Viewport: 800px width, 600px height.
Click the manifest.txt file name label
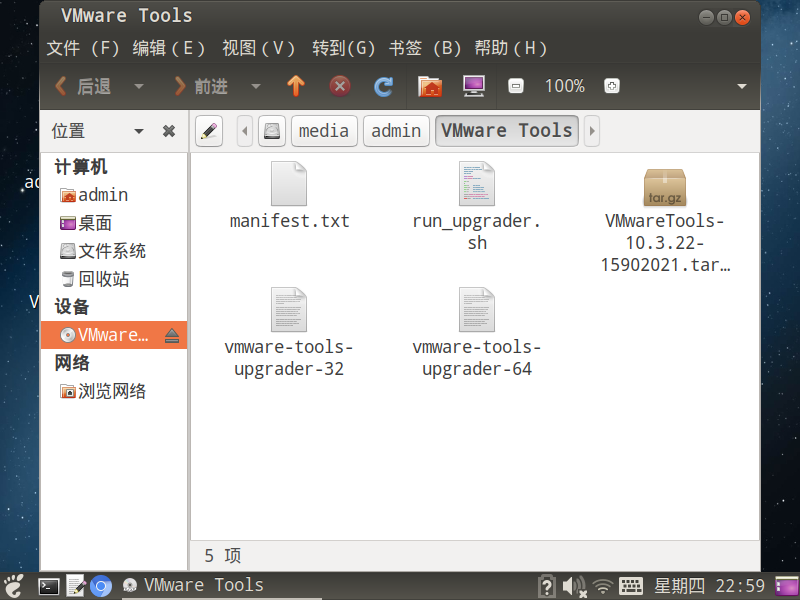[289, 221]
